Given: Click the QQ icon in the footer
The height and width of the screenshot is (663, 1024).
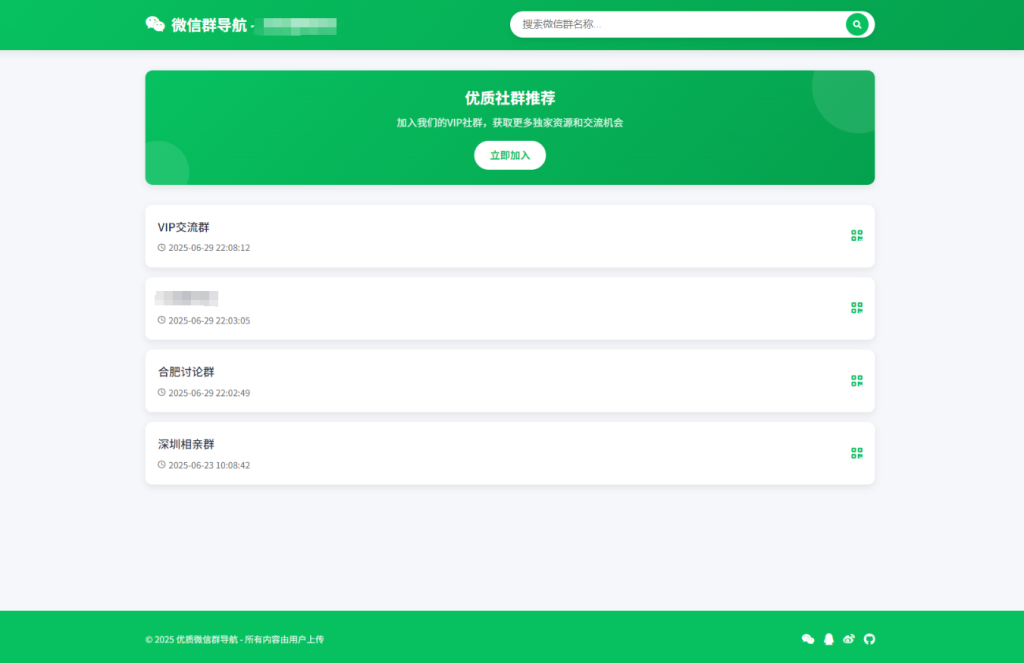Looking at the screenshot, I should (828, 638).
